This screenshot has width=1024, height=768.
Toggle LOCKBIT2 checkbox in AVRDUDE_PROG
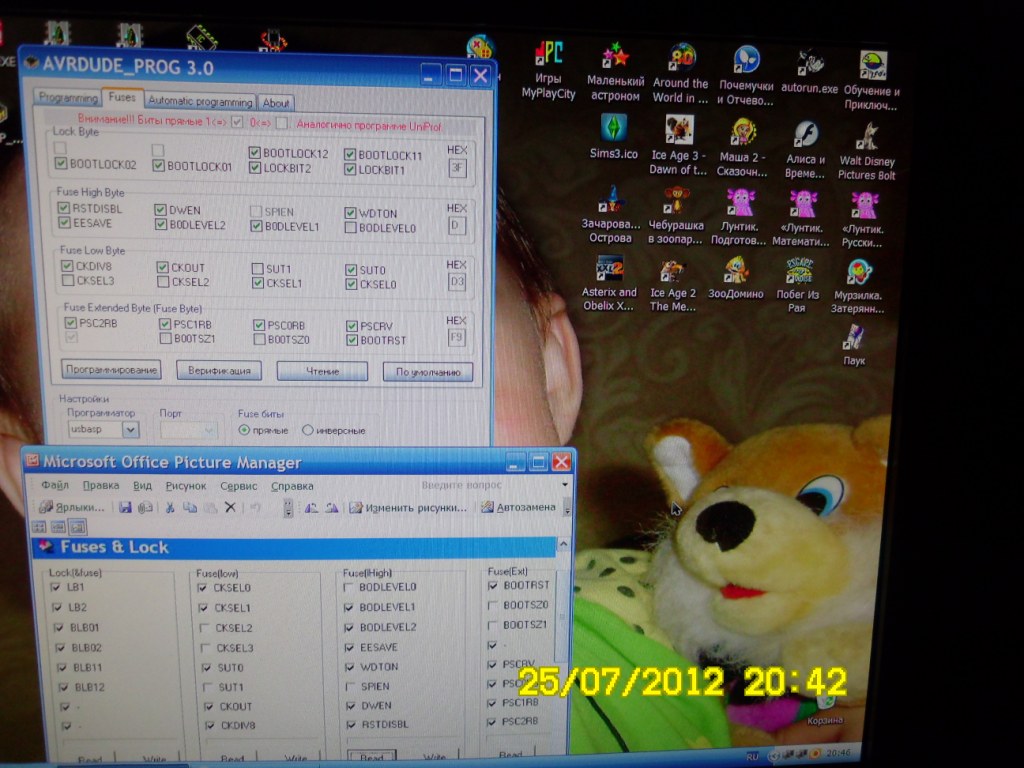pos(255,168)
